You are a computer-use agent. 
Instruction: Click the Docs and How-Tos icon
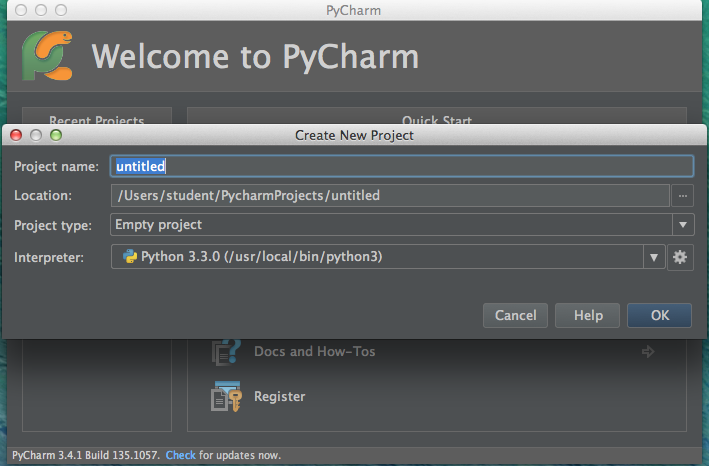coord(226,352)
